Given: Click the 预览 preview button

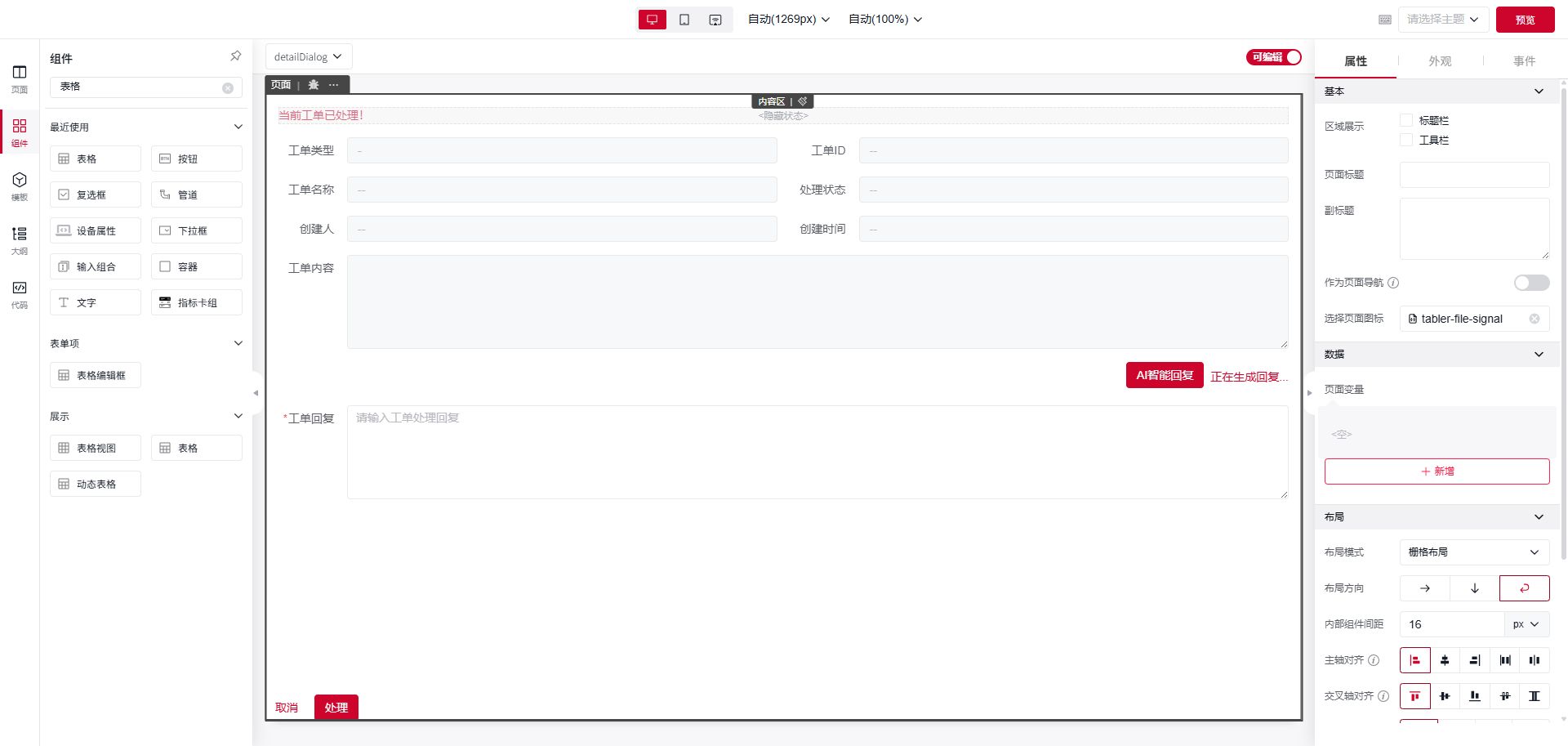Looking at the screenshot, I should click(x=1525, y=20).
